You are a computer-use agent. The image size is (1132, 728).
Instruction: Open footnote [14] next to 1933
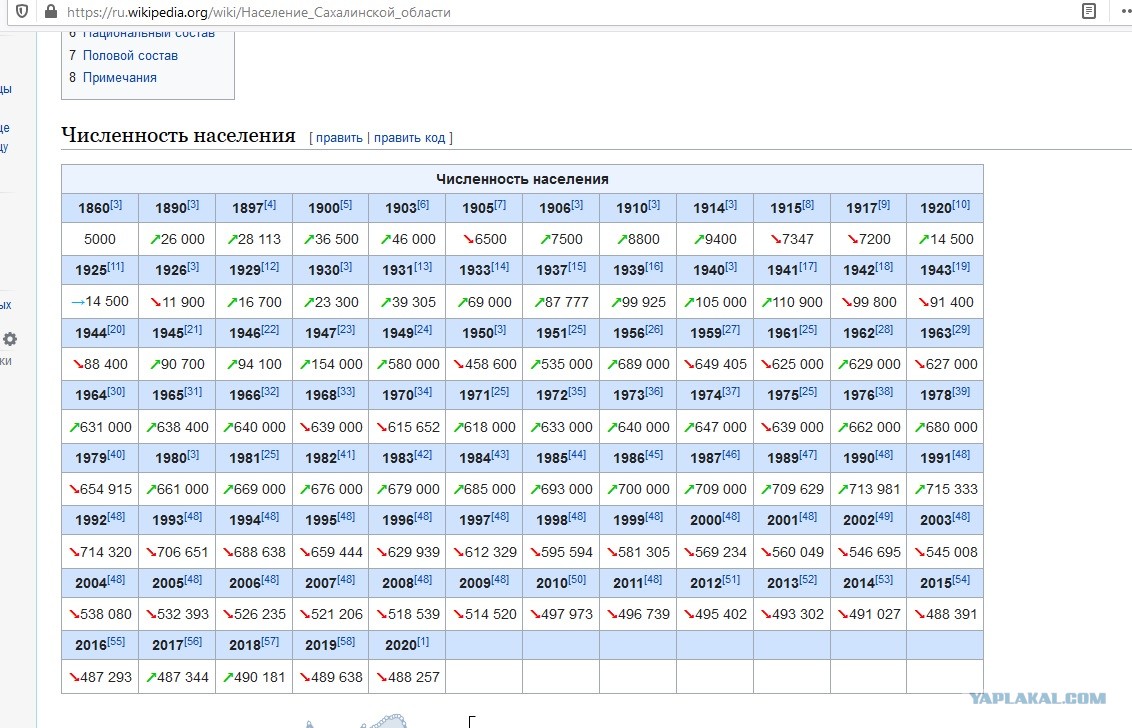[500, 266]
